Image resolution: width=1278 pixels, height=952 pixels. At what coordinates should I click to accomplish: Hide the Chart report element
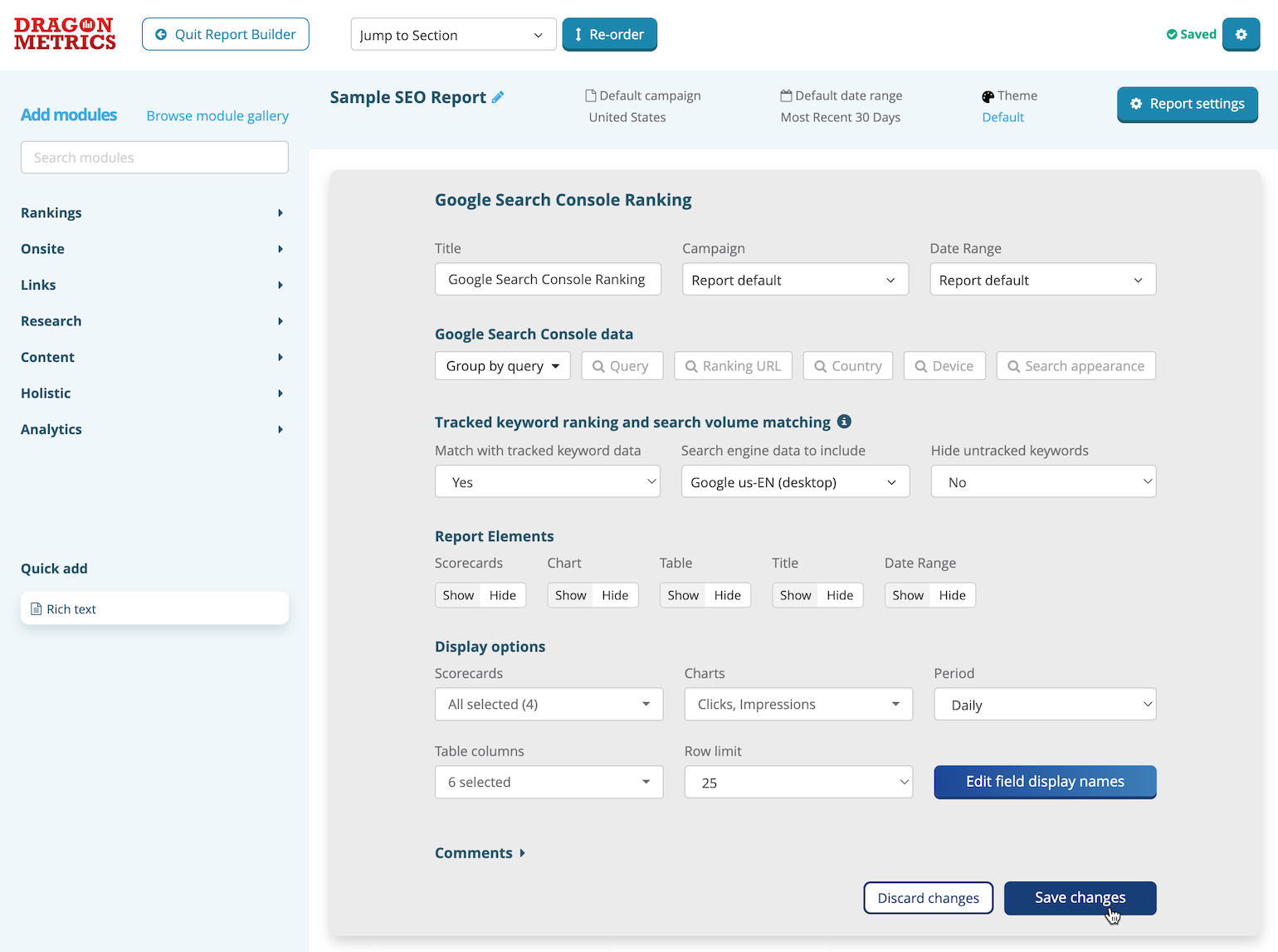coord(615,595)
